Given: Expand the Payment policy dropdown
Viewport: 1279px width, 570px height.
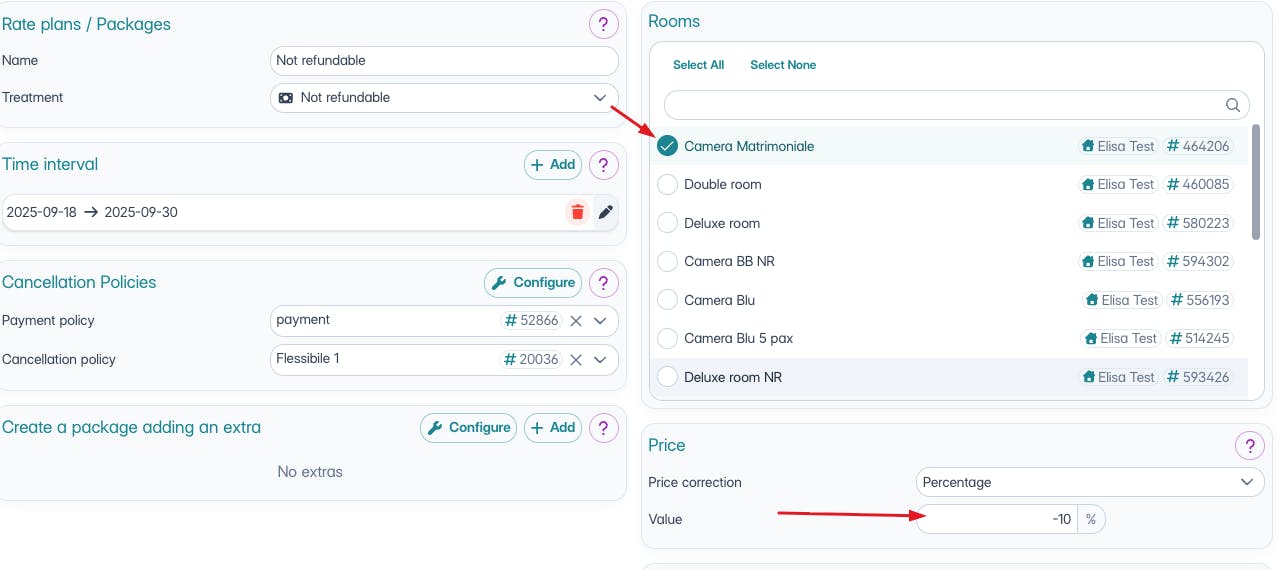Looking at the screenshot, I should coord(600,321).
